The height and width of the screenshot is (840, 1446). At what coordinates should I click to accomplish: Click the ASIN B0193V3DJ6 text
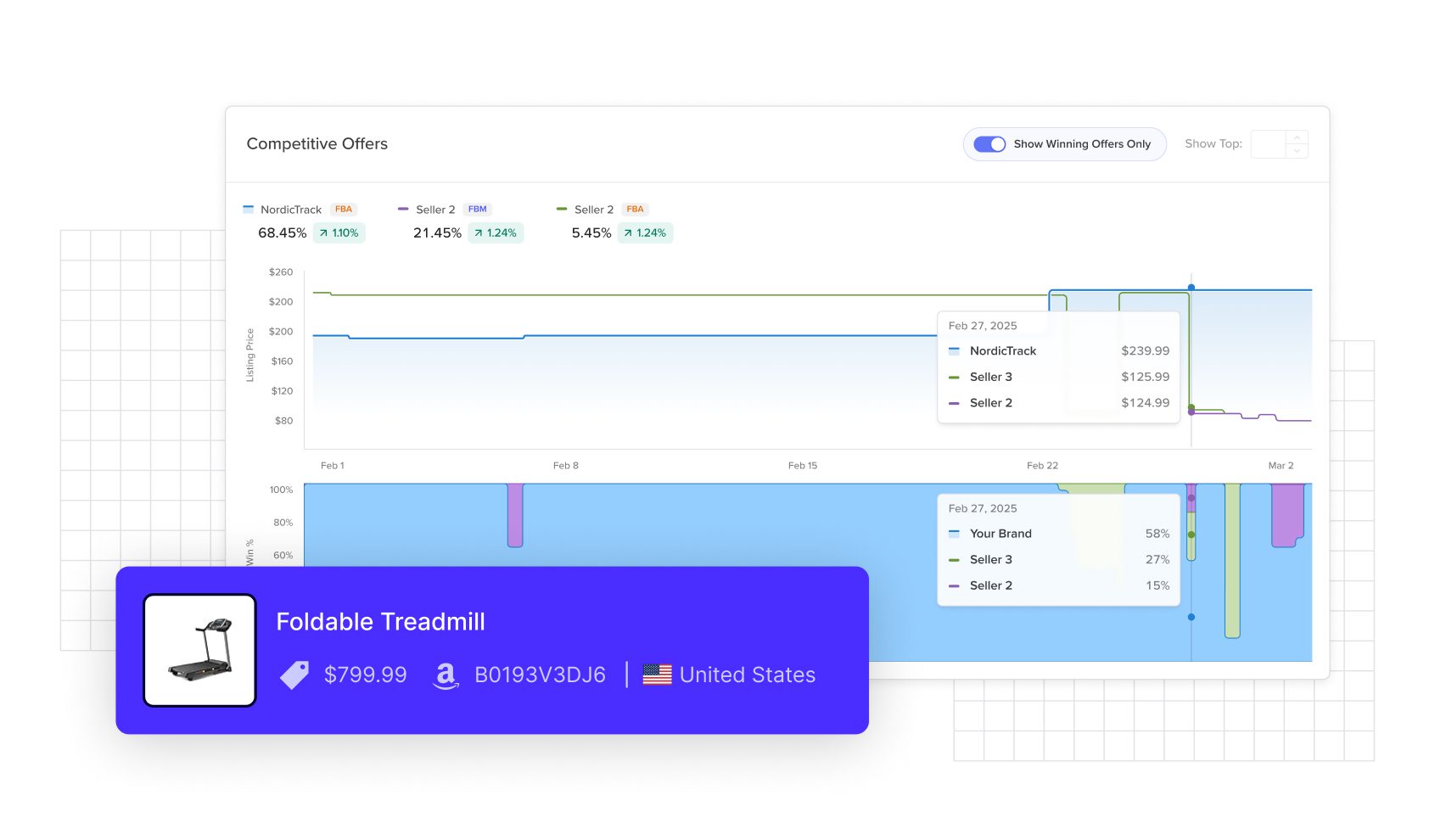(x=540, y=675)
